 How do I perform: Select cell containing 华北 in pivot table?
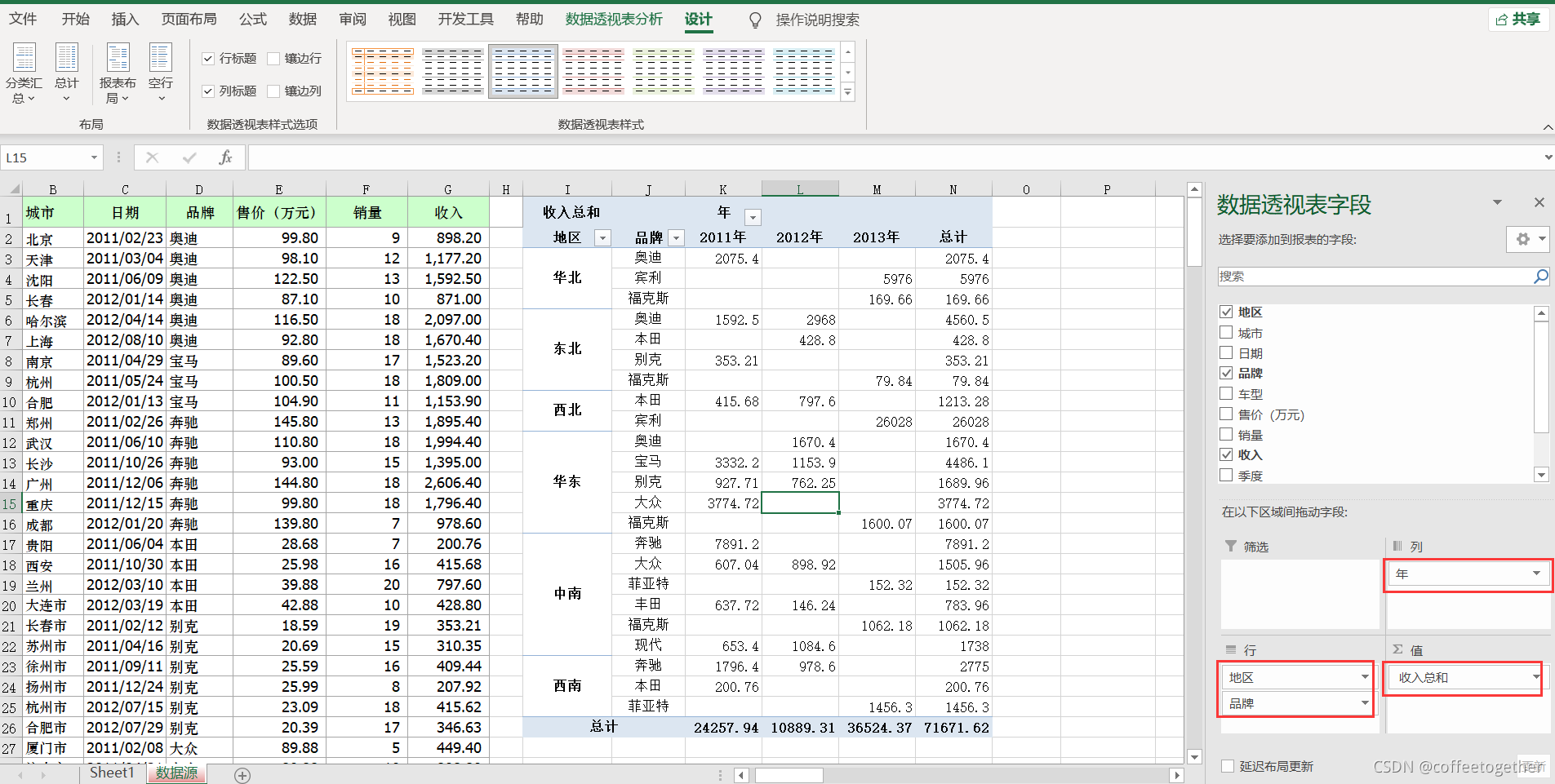coord(567,278)
